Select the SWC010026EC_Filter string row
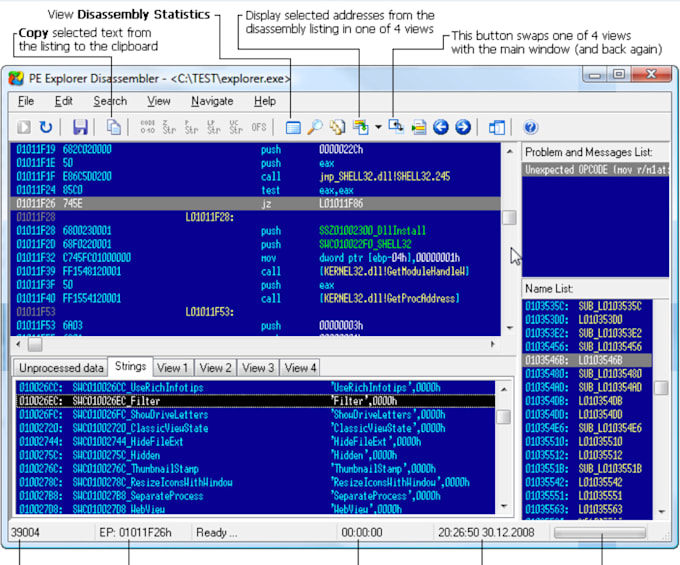The image size is (680, 565). coord(255,401)
